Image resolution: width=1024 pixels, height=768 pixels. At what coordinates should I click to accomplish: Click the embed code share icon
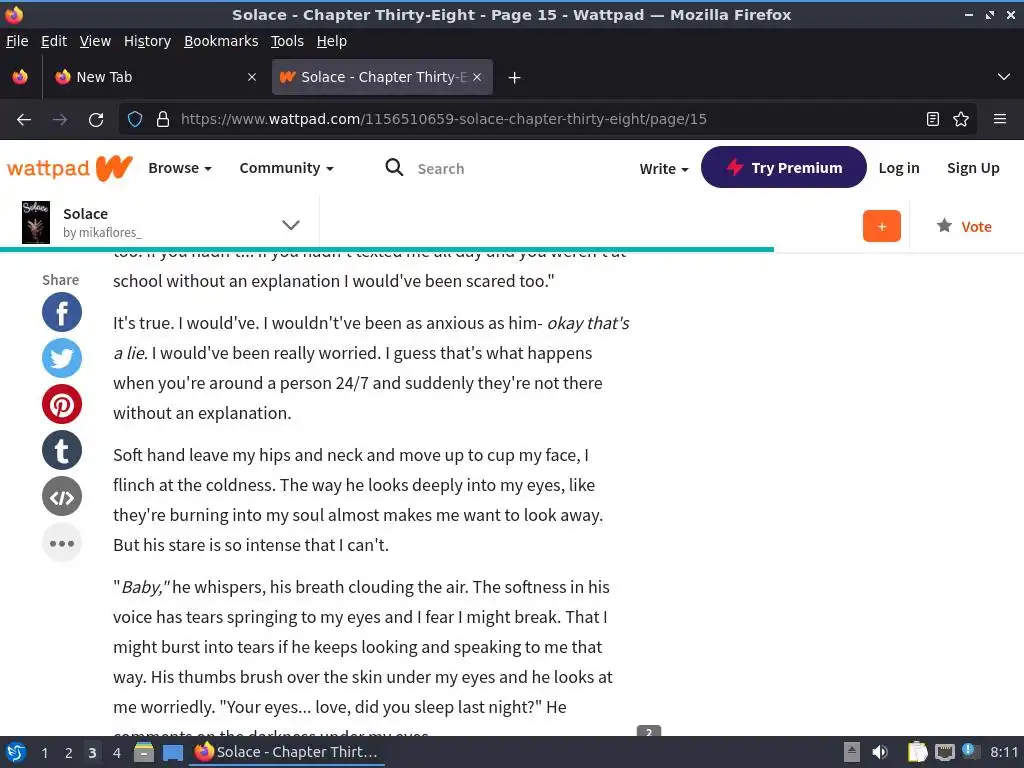61,497
